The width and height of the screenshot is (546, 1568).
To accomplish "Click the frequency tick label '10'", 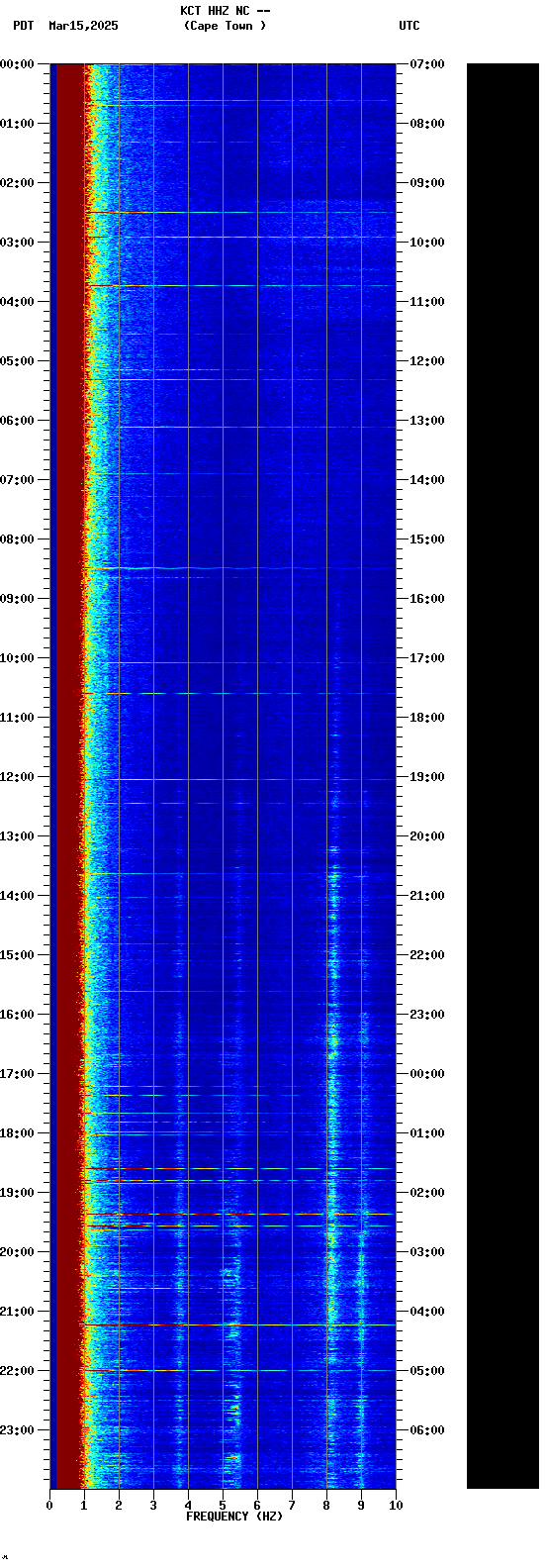I will (396, 1506).
